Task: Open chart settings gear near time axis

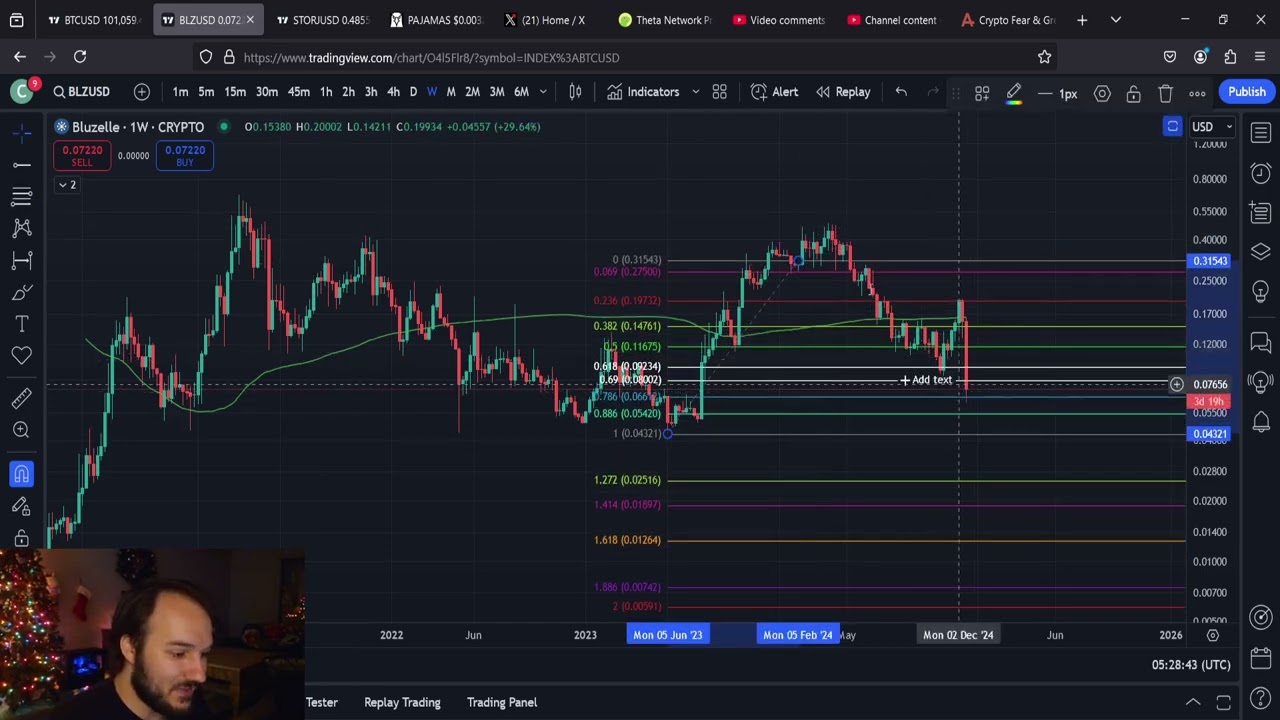Action: [1213, 635]
